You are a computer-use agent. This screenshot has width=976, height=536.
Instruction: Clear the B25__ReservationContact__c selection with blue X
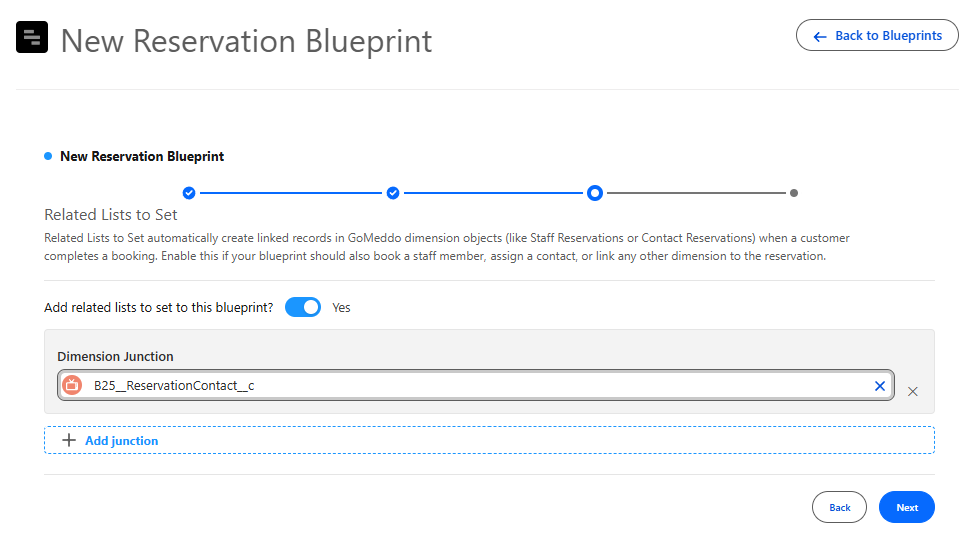click(x=880, y=386)
